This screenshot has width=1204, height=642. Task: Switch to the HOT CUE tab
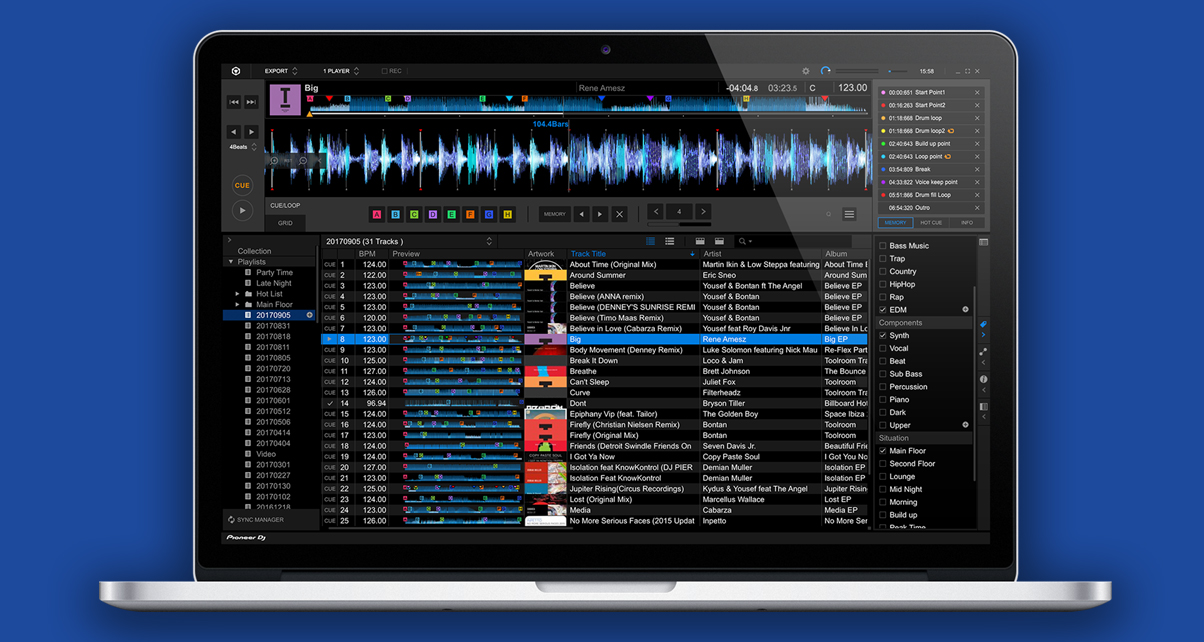click(x=931, y=221)
